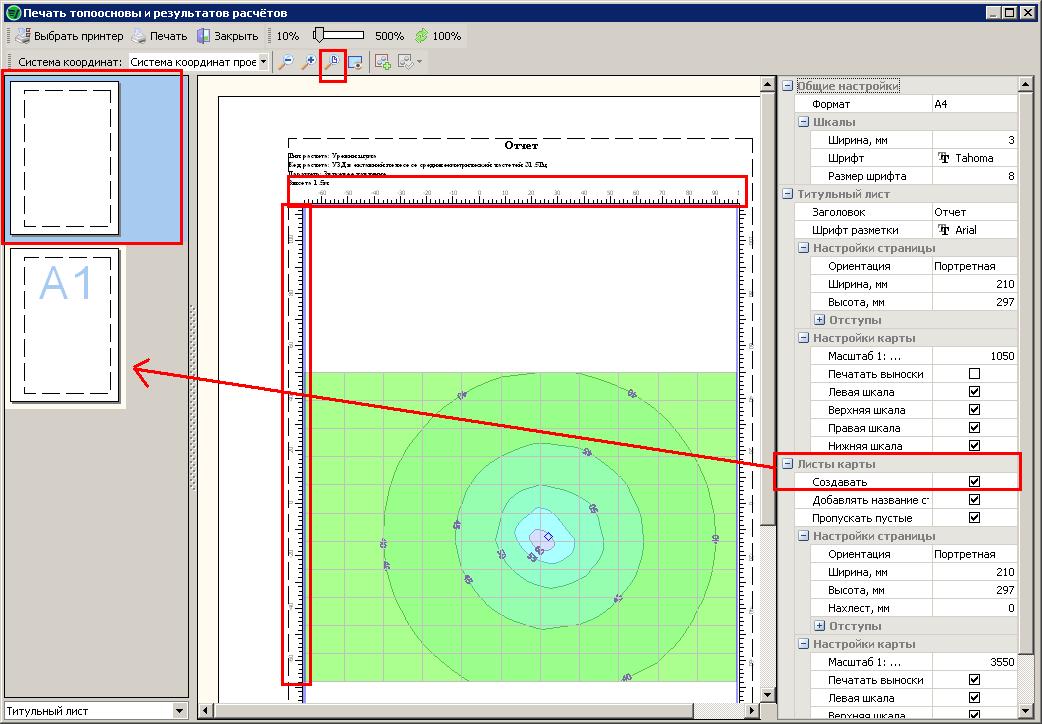1042x724 pixels.
Task: Click the fit page zoom icon
Action: (x=332, y=62)
